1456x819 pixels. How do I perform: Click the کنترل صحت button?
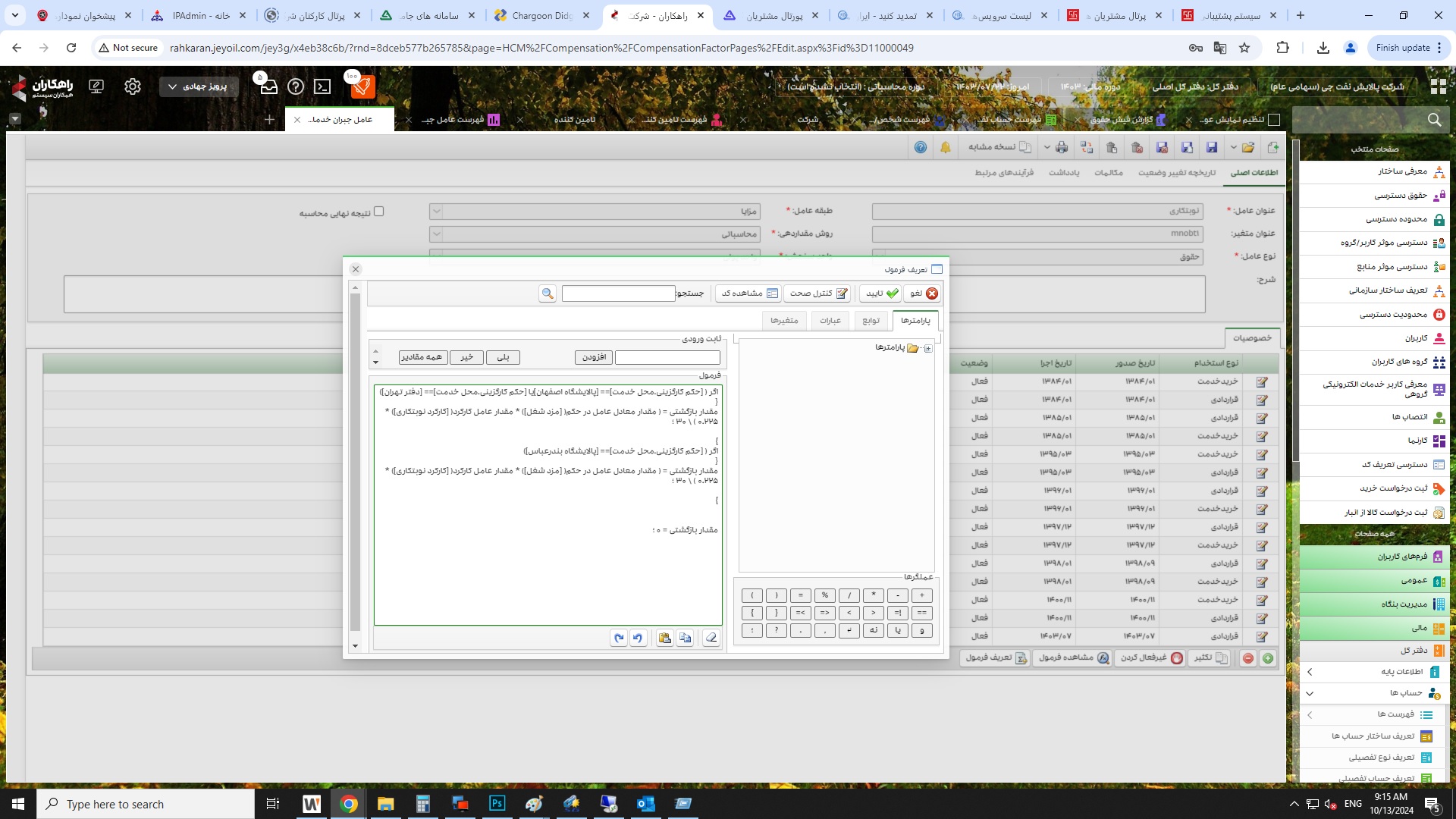pyautogui.click(x=817, y=293)
